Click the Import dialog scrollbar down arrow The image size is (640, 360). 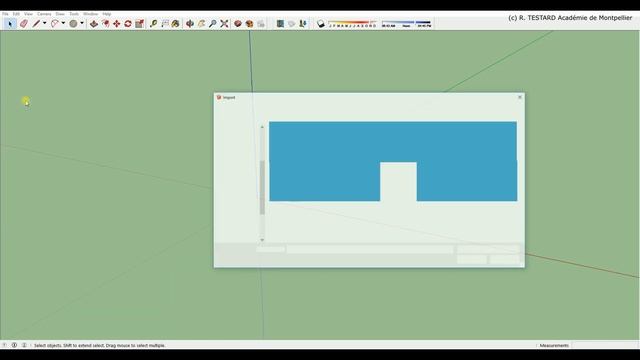coord(262,240)
